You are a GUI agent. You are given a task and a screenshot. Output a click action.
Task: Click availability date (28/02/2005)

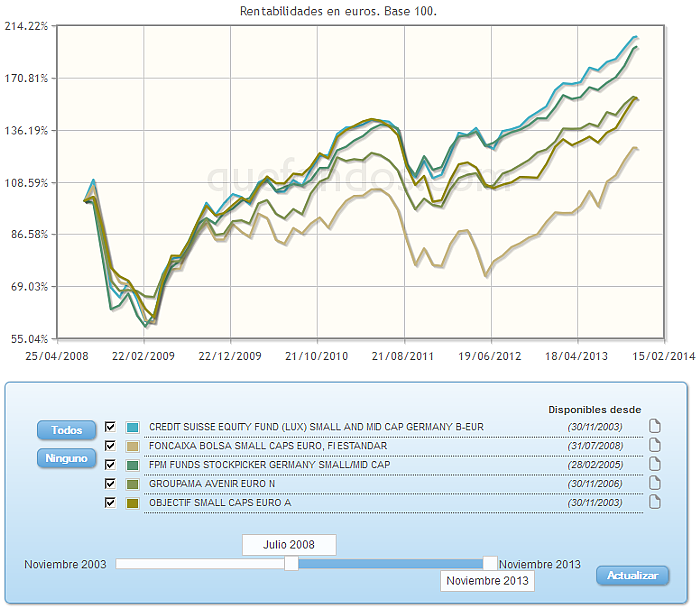(595, 465)
